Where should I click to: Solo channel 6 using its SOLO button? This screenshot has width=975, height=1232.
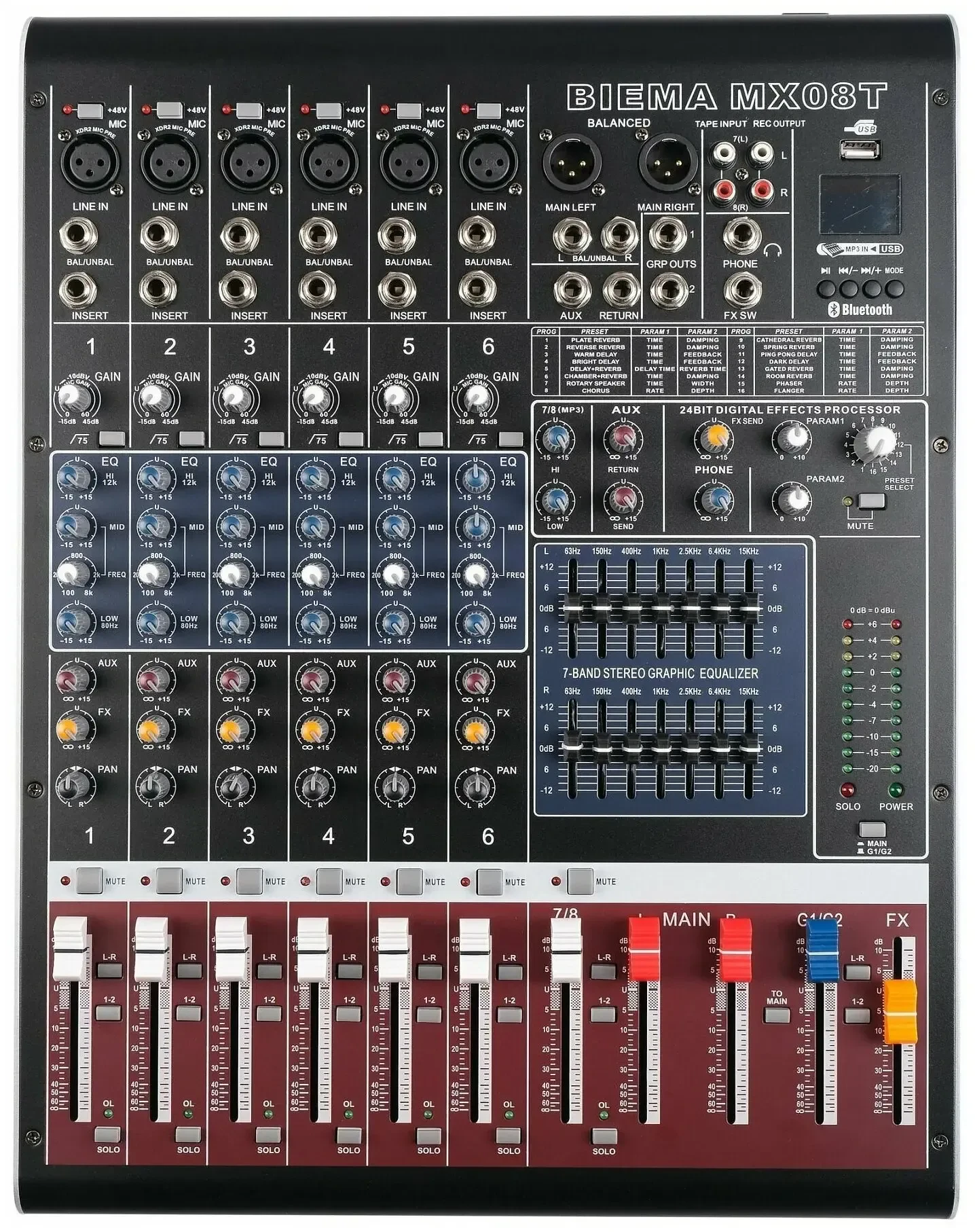point(508,1136)
